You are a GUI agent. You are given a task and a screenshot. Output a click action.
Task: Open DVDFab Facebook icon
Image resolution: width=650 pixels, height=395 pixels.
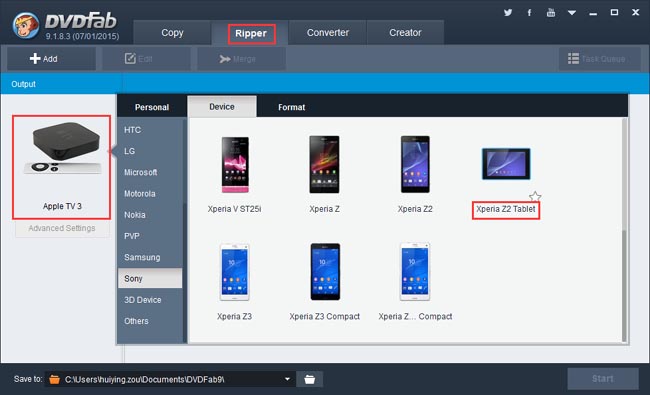tap(529, 12)
